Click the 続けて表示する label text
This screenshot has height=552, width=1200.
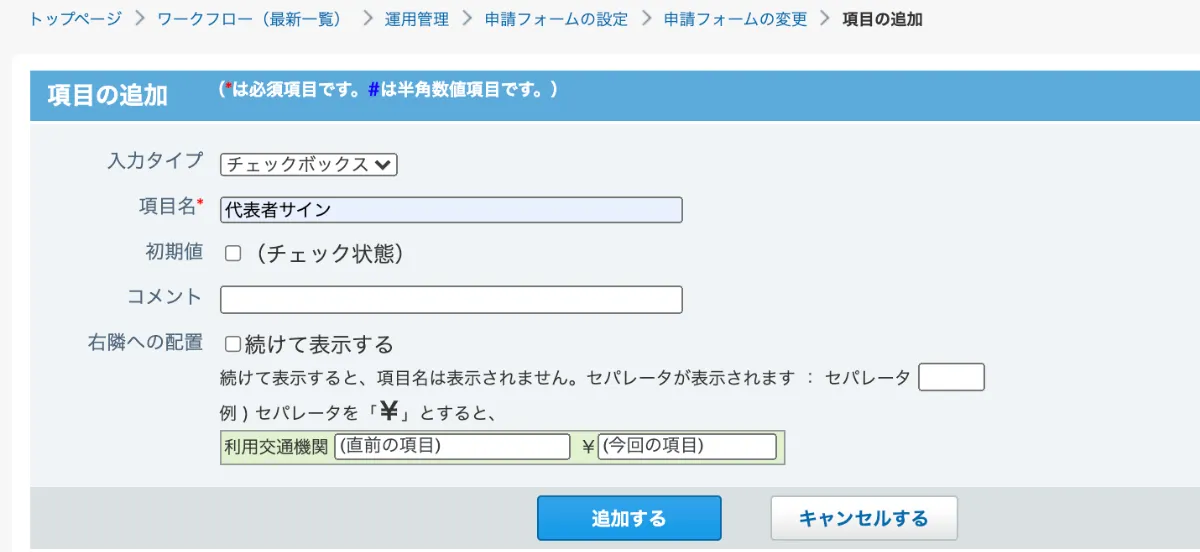point(319,345)
